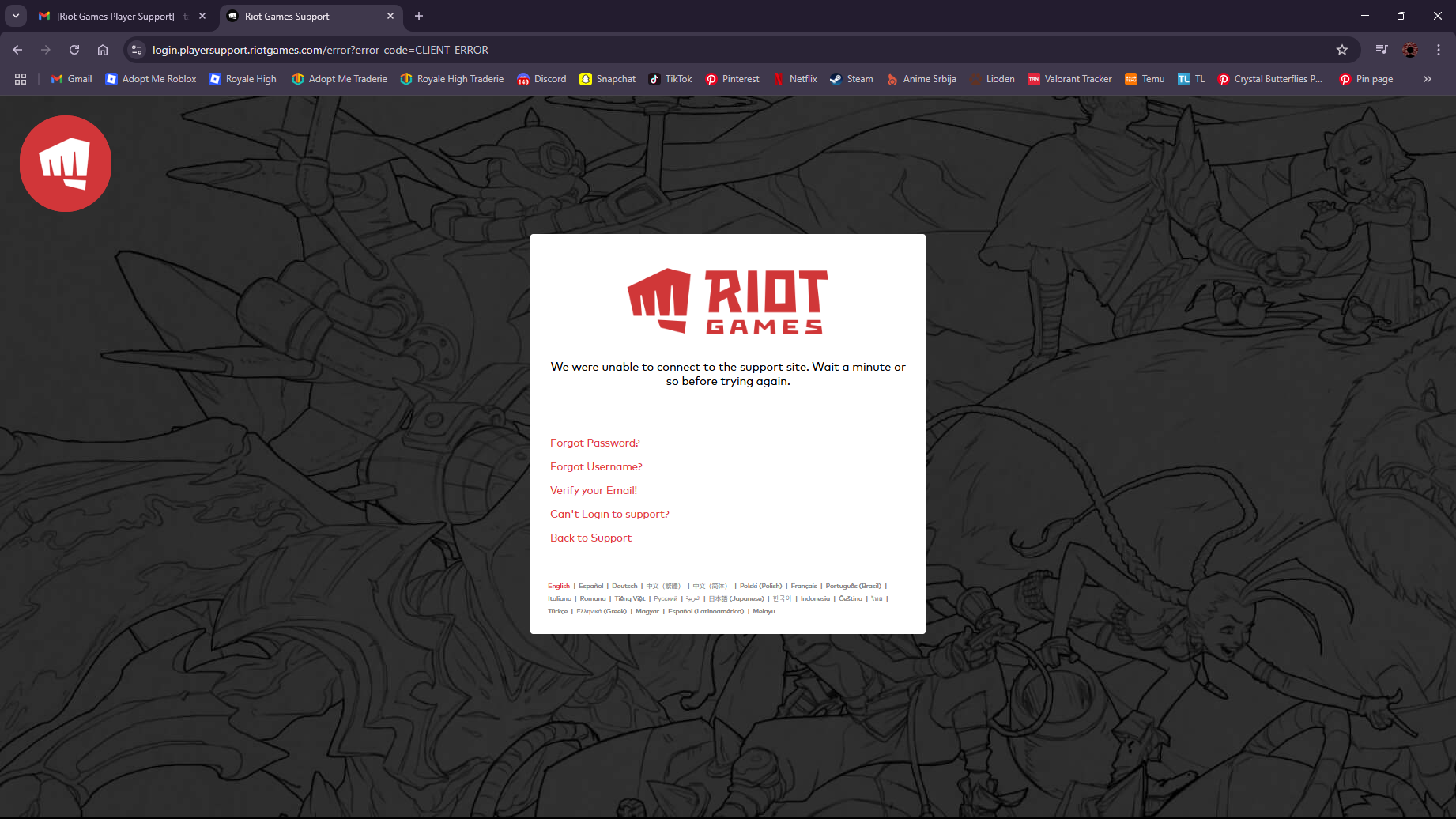
Task: Open the Netflix bookmark
Action: click(795, 79)
